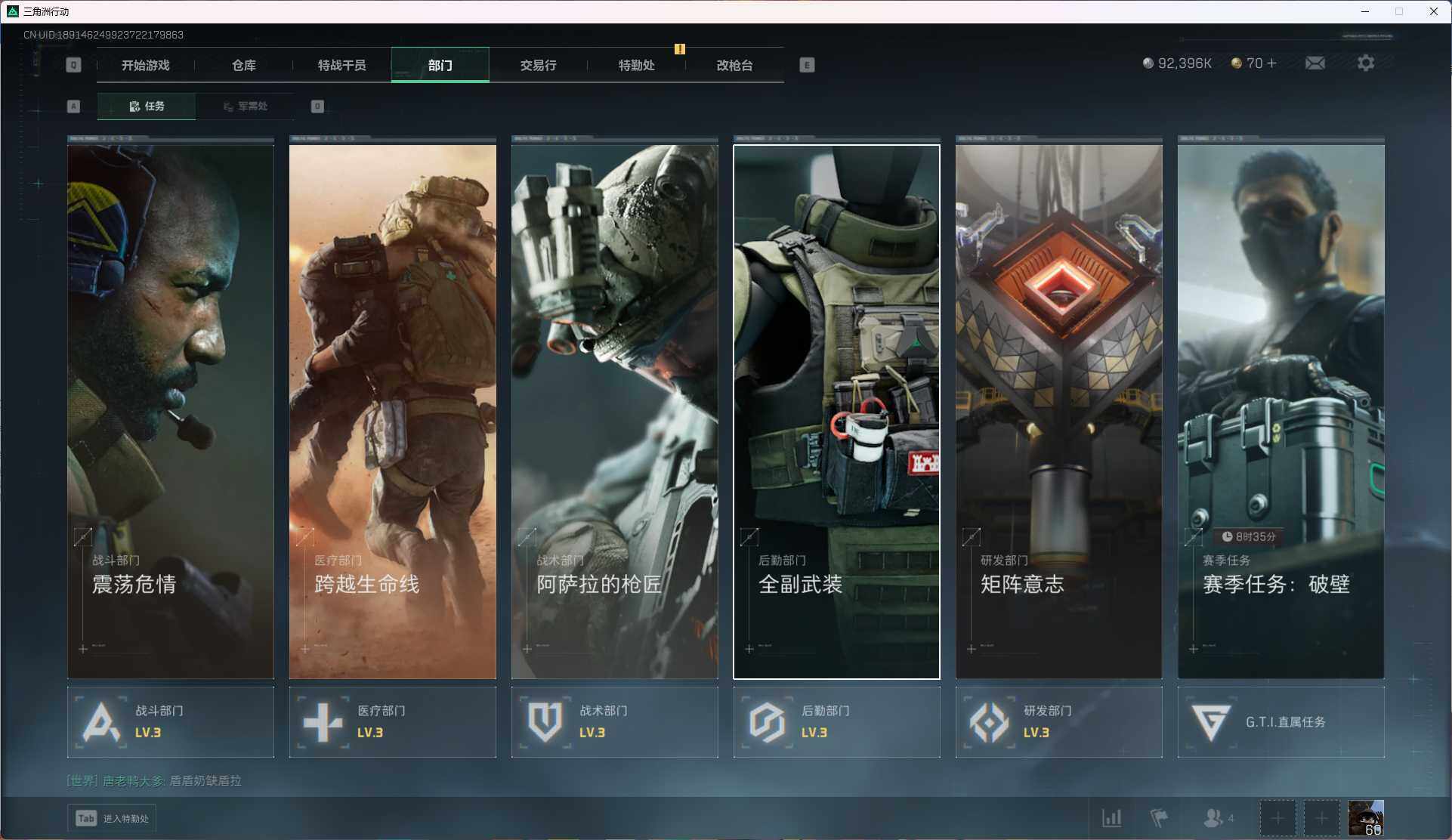Open 跨越生命线 medical mission card

pos(393,412)
